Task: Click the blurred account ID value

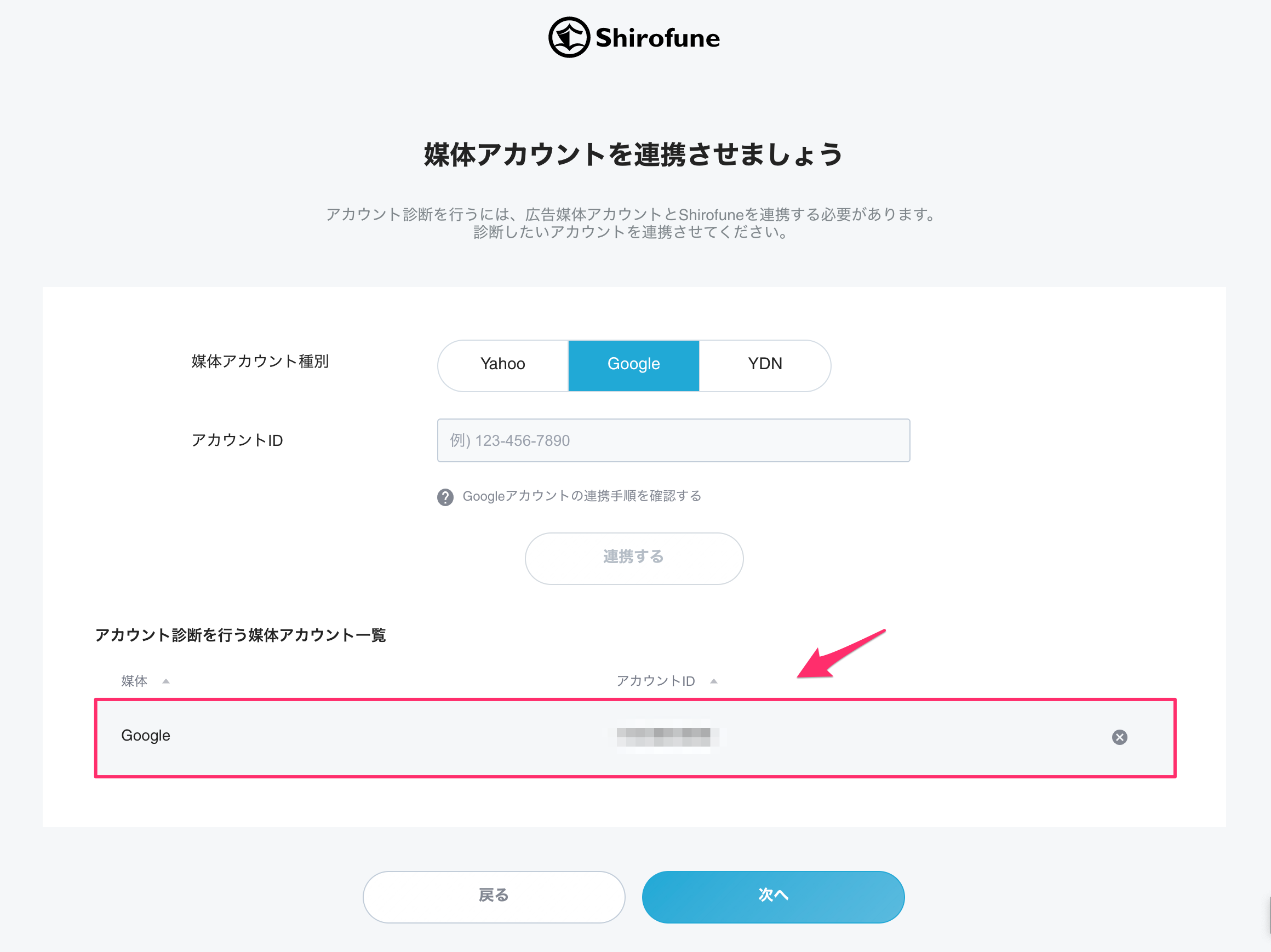Action: [663, 737]
